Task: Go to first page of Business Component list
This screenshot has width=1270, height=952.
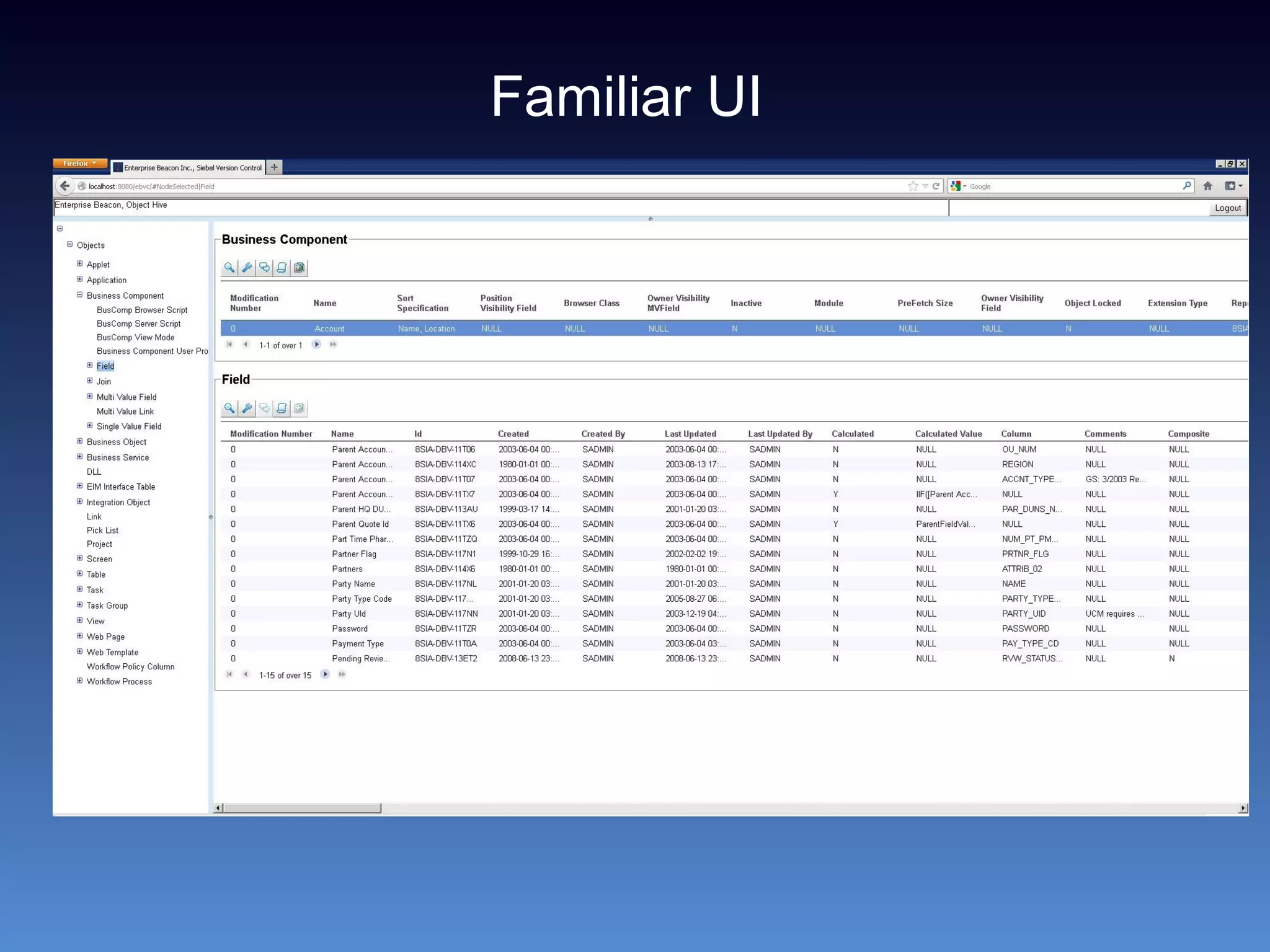Action: tap(229, 345)
